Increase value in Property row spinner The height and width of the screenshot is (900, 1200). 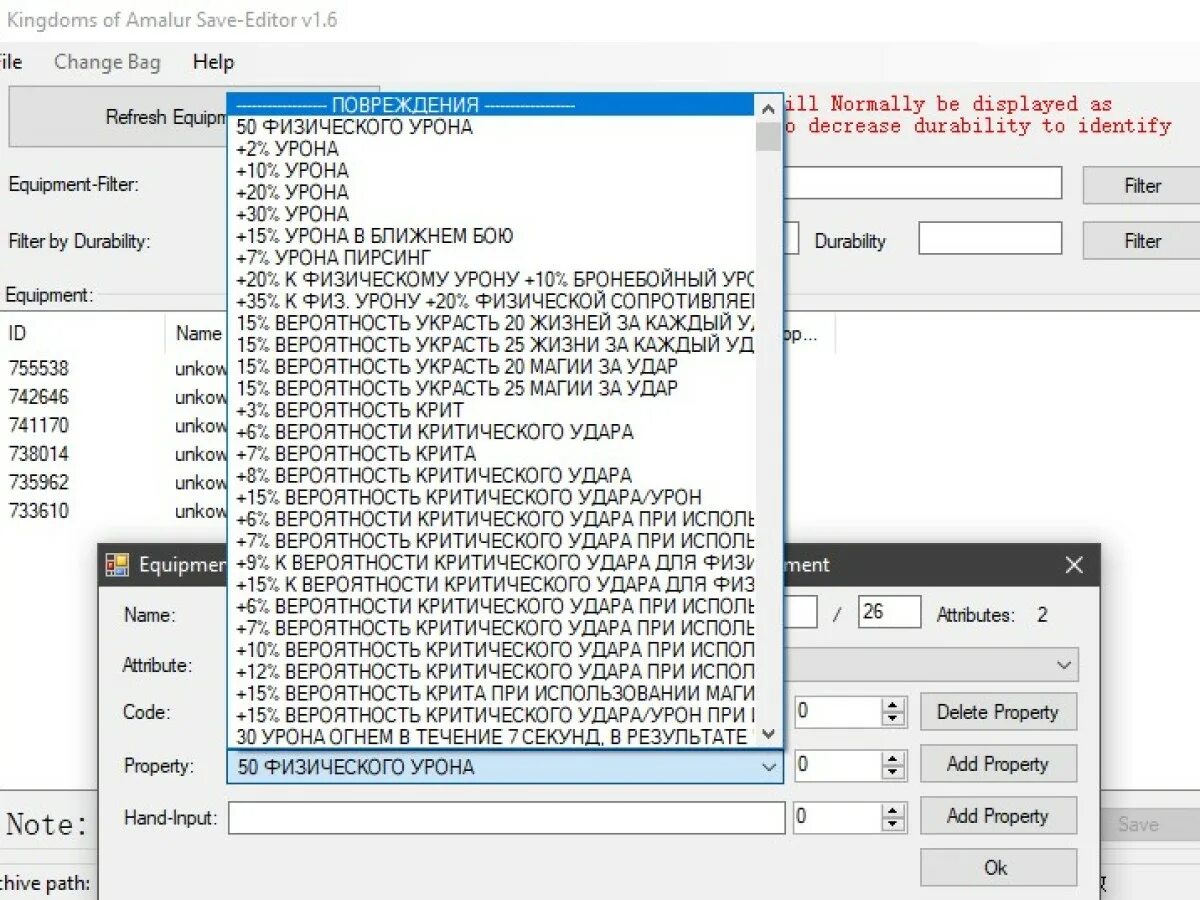tap(892, 759)
